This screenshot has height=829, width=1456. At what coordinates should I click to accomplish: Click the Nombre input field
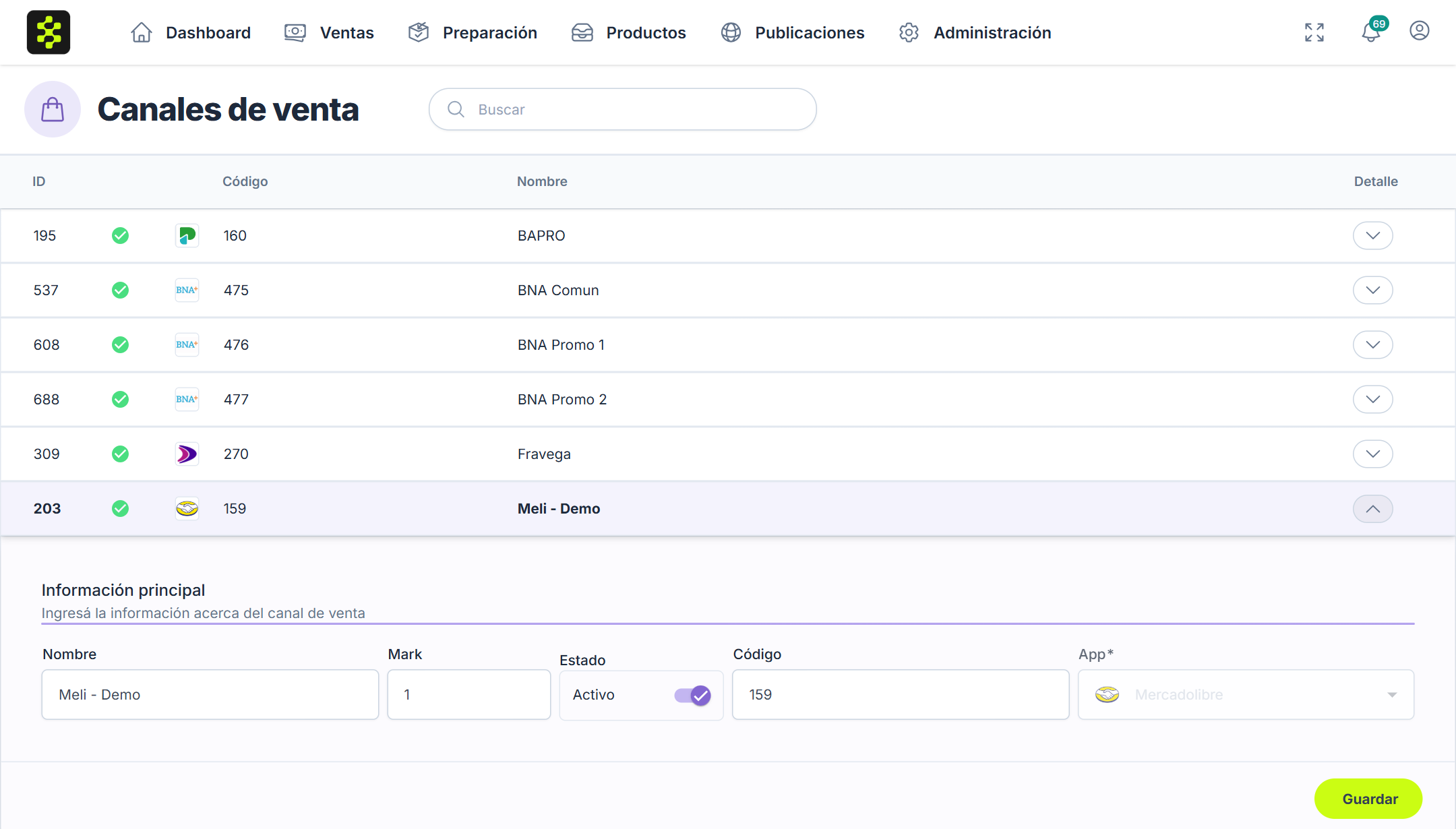(210, 694)
